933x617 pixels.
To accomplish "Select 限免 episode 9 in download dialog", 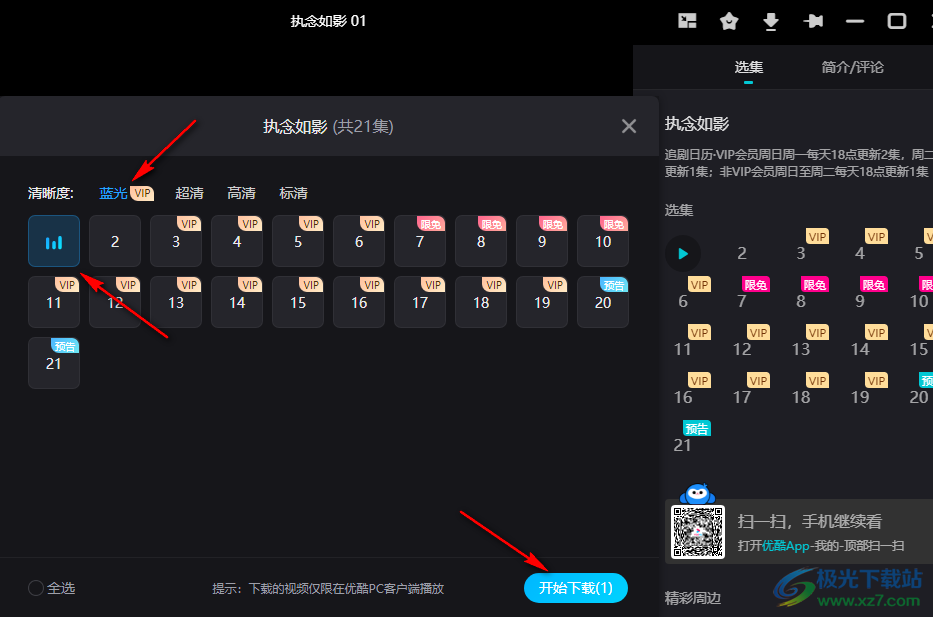I will click(541, 241).
